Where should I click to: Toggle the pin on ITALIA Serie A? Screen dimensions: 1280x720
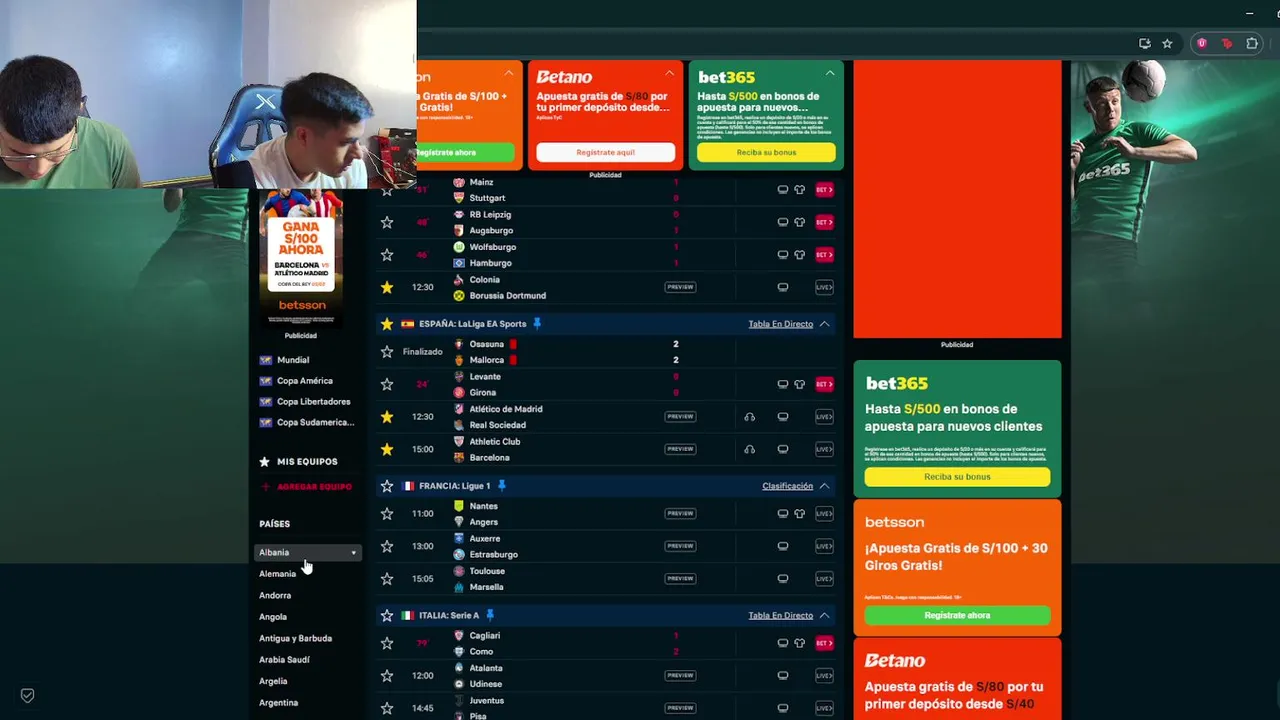point(490,615)
